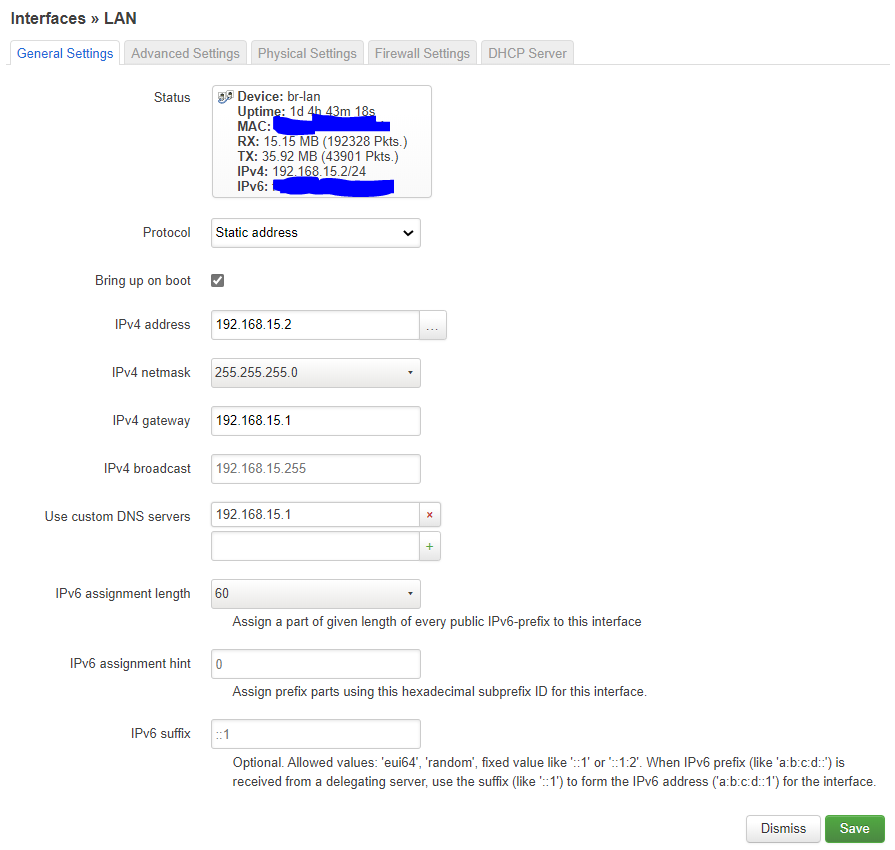
Task: Select the General Settings tab
Action: coord(65,54)
